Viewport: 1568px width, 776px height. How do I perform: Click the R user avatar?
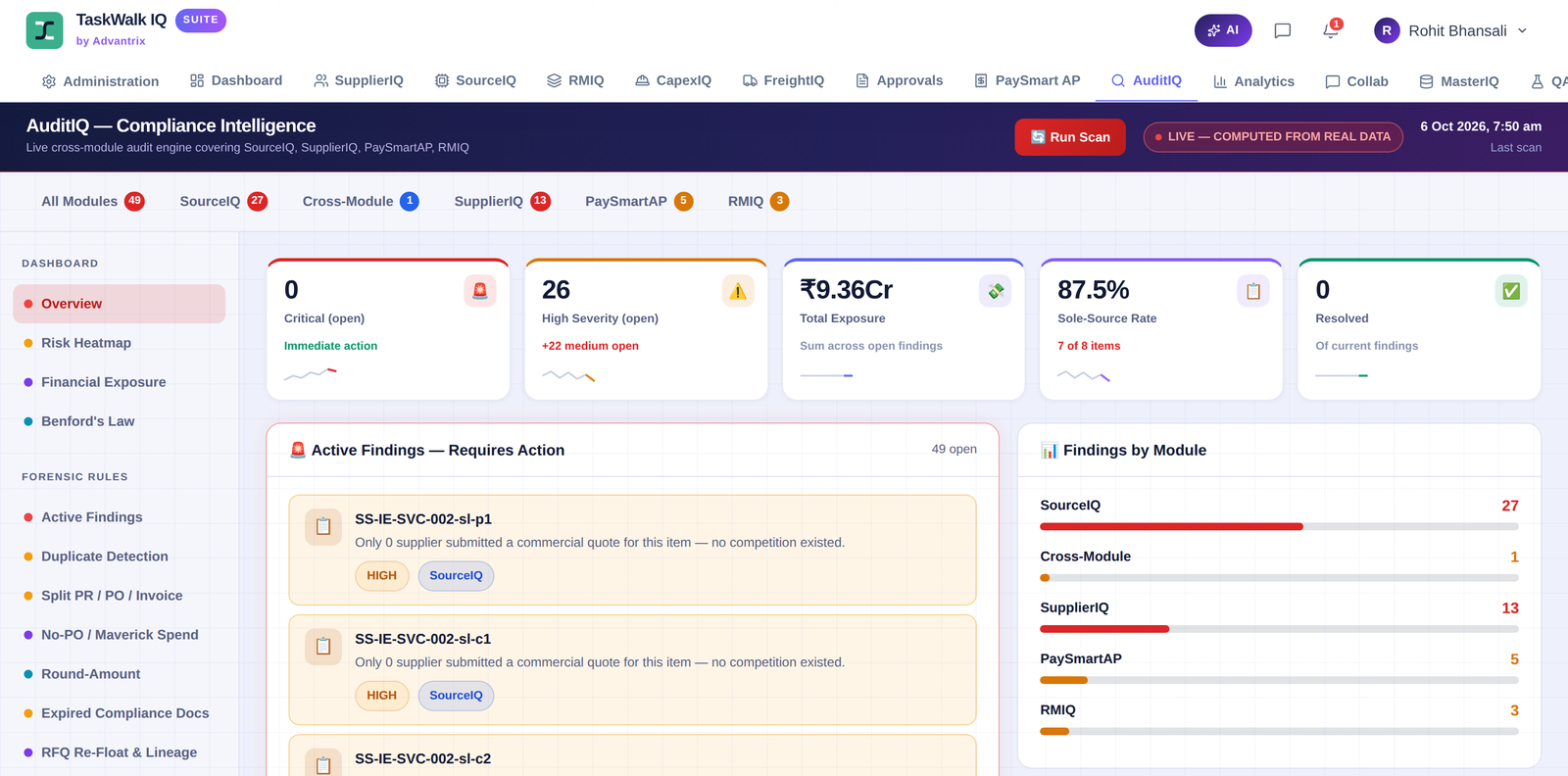(1387, 30)
